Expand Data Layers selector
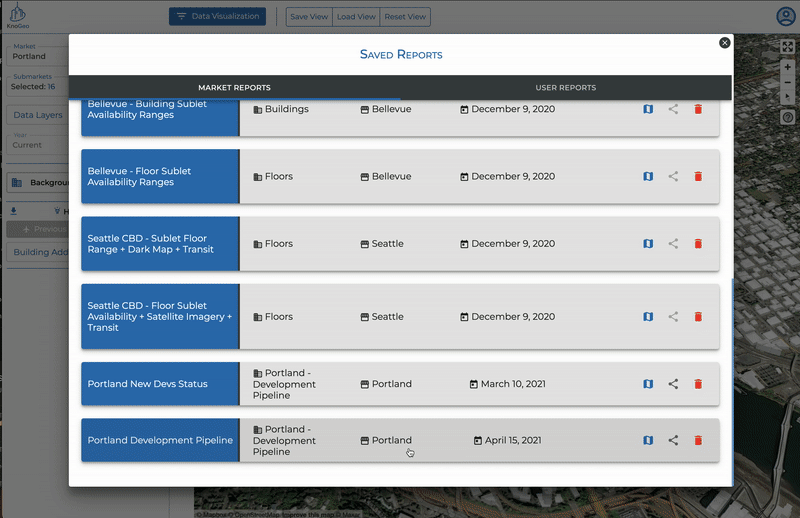 [x=38, y=115]
